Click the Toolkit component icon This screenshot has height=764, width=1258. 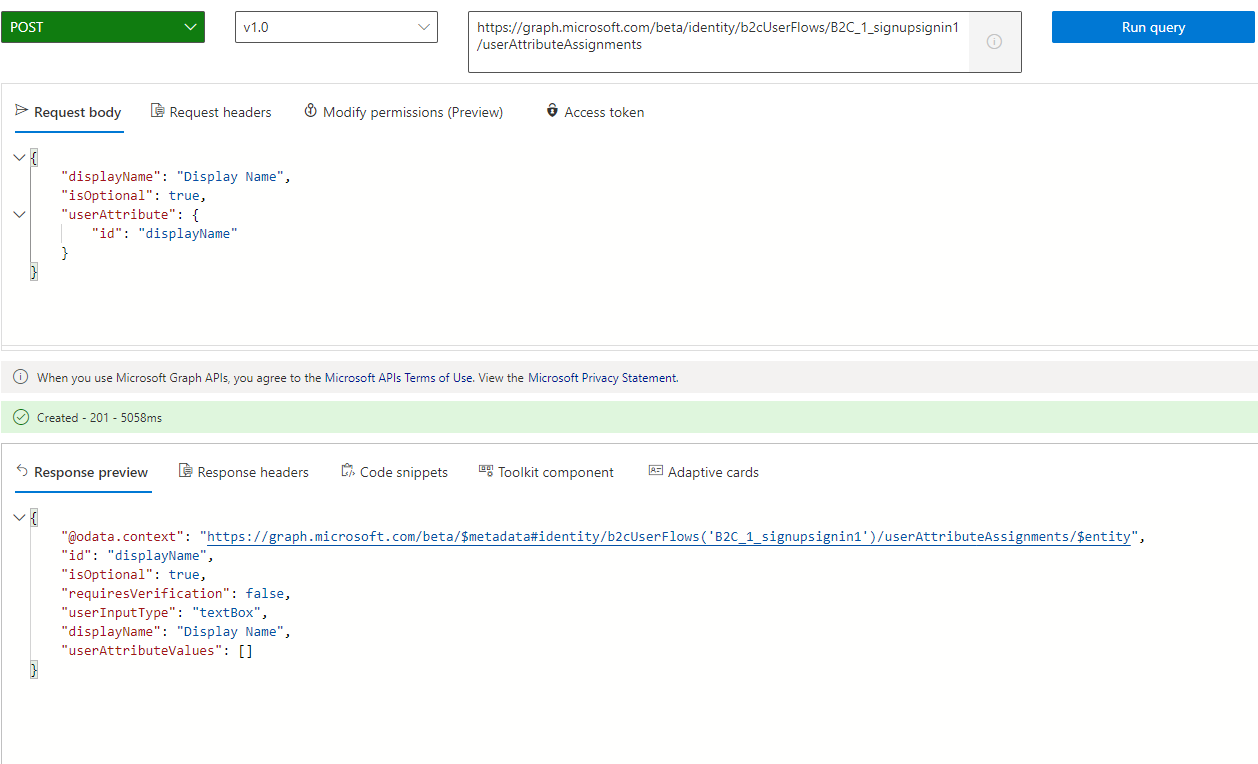click(486, 471)
